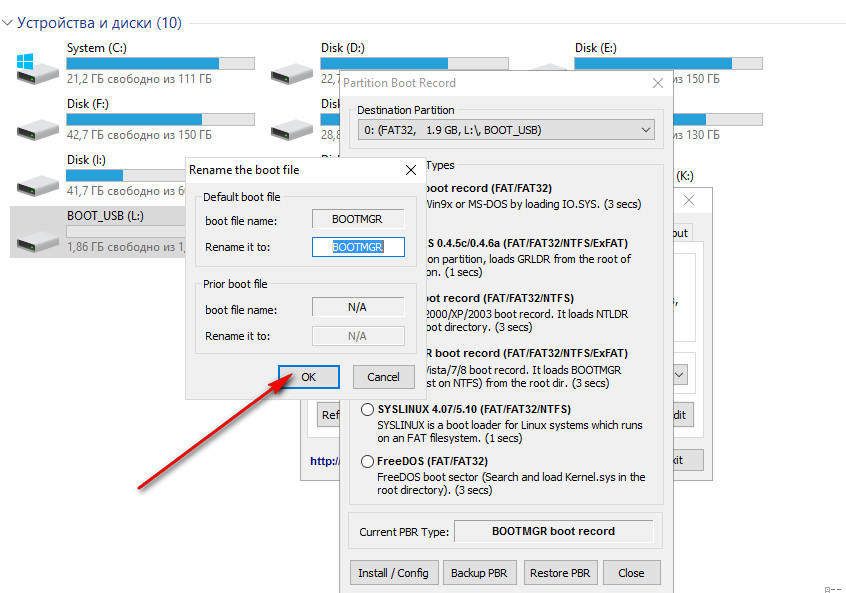Collapse the Устройства и диски section
Screen dimensions: 846x593
click(9, 23)
